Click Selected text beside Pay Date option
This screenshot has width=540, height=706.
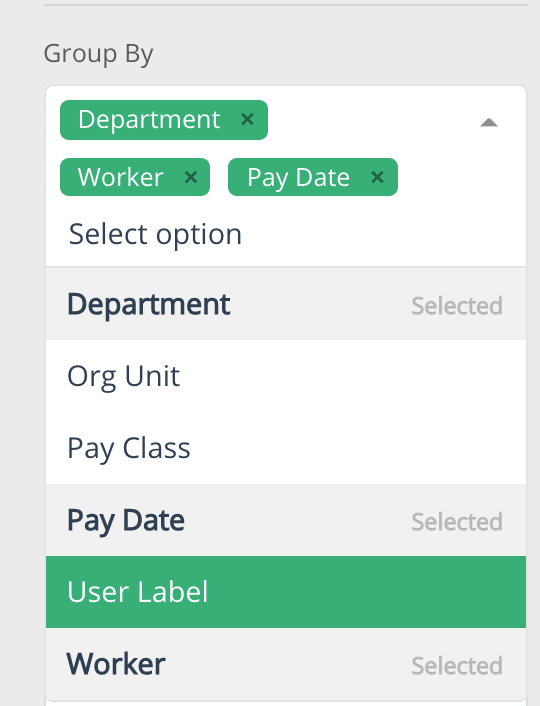tap(457, 522)
